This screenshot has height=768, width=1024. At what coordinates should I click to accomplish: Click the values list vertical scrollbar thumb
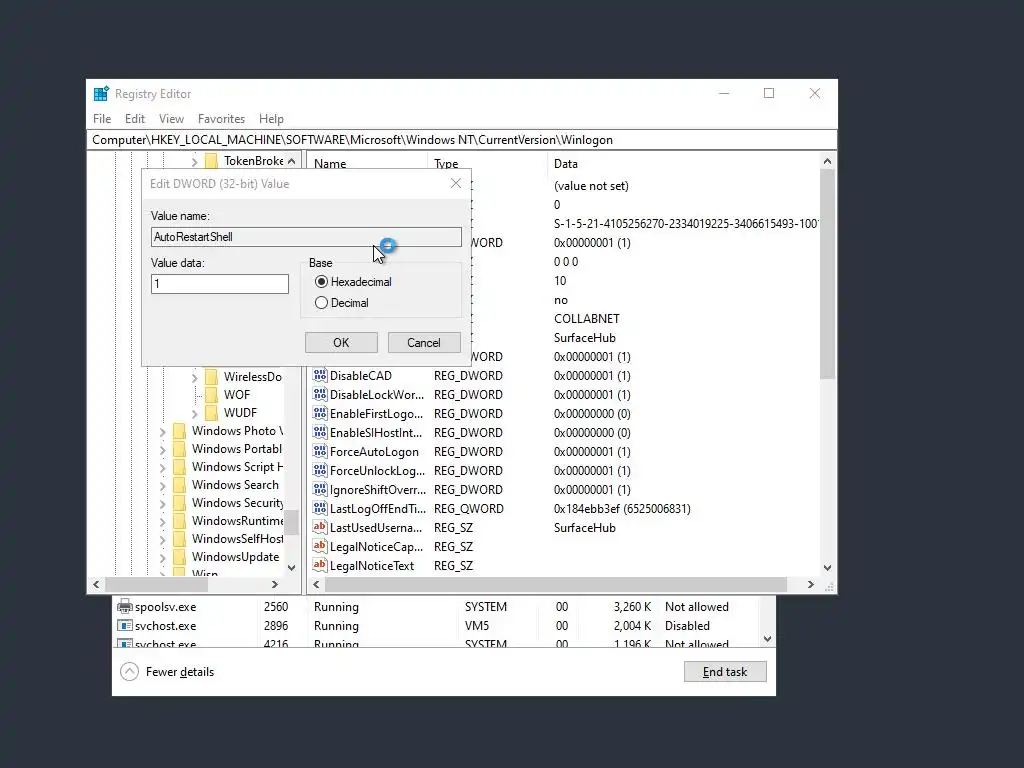827,274
